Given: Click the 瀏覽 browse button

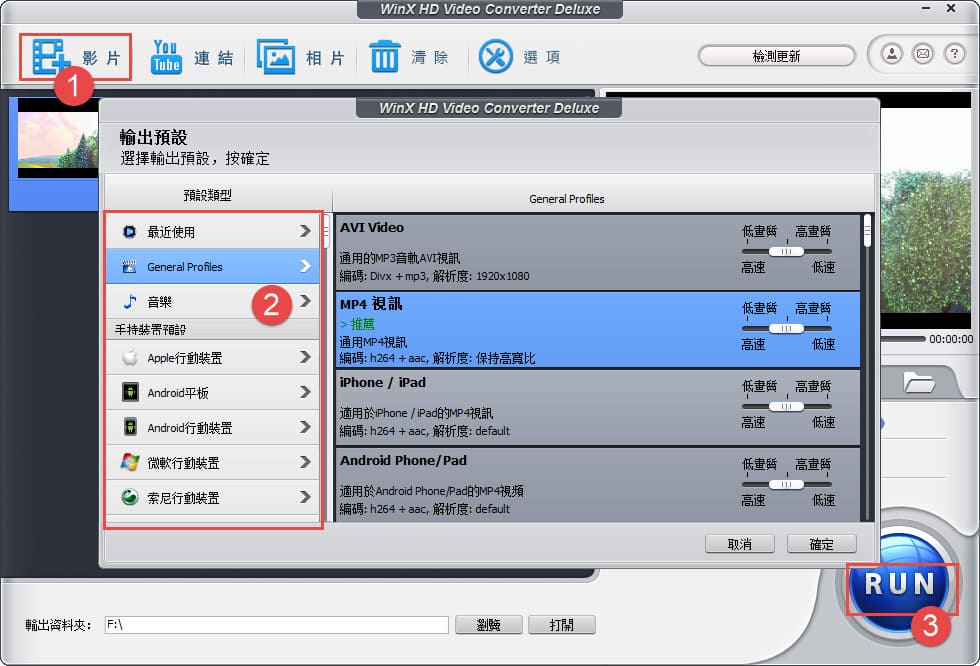Looking at the screenshot, I should (488, 625).
